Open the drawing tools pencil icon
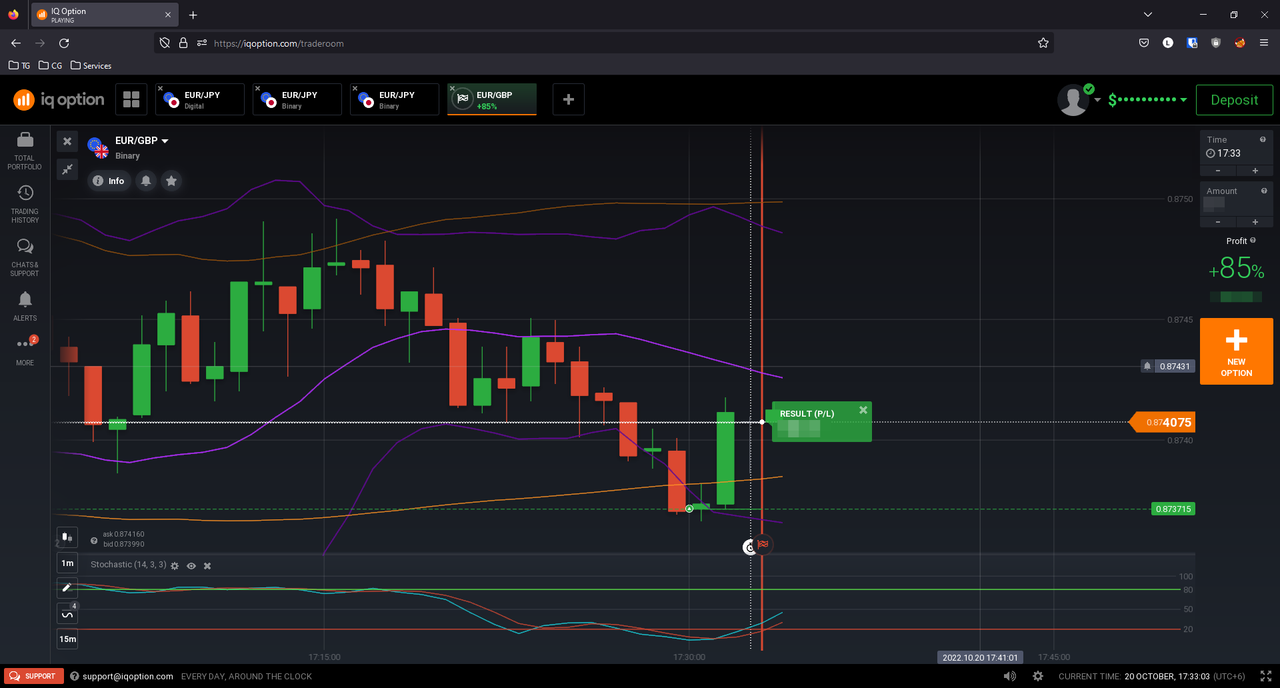1280x688 pixels. (67, 588)
